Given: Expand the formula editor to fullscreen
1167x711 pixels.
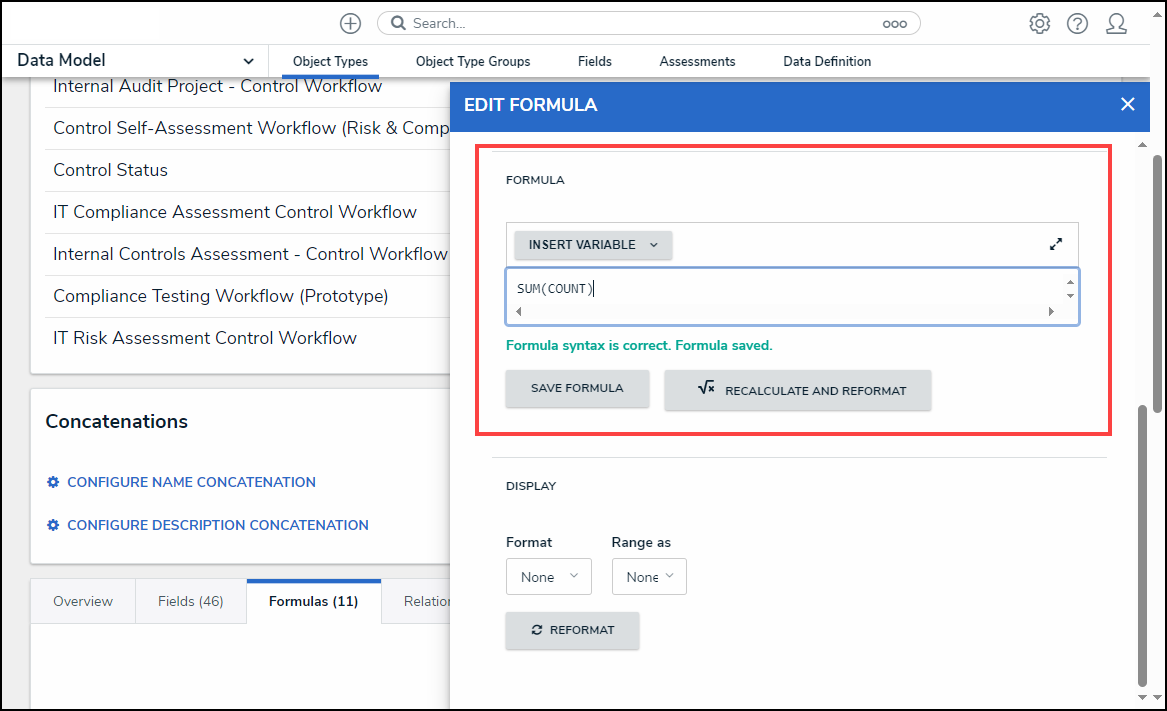Looking at the screenshot, I should [1055, 244].
